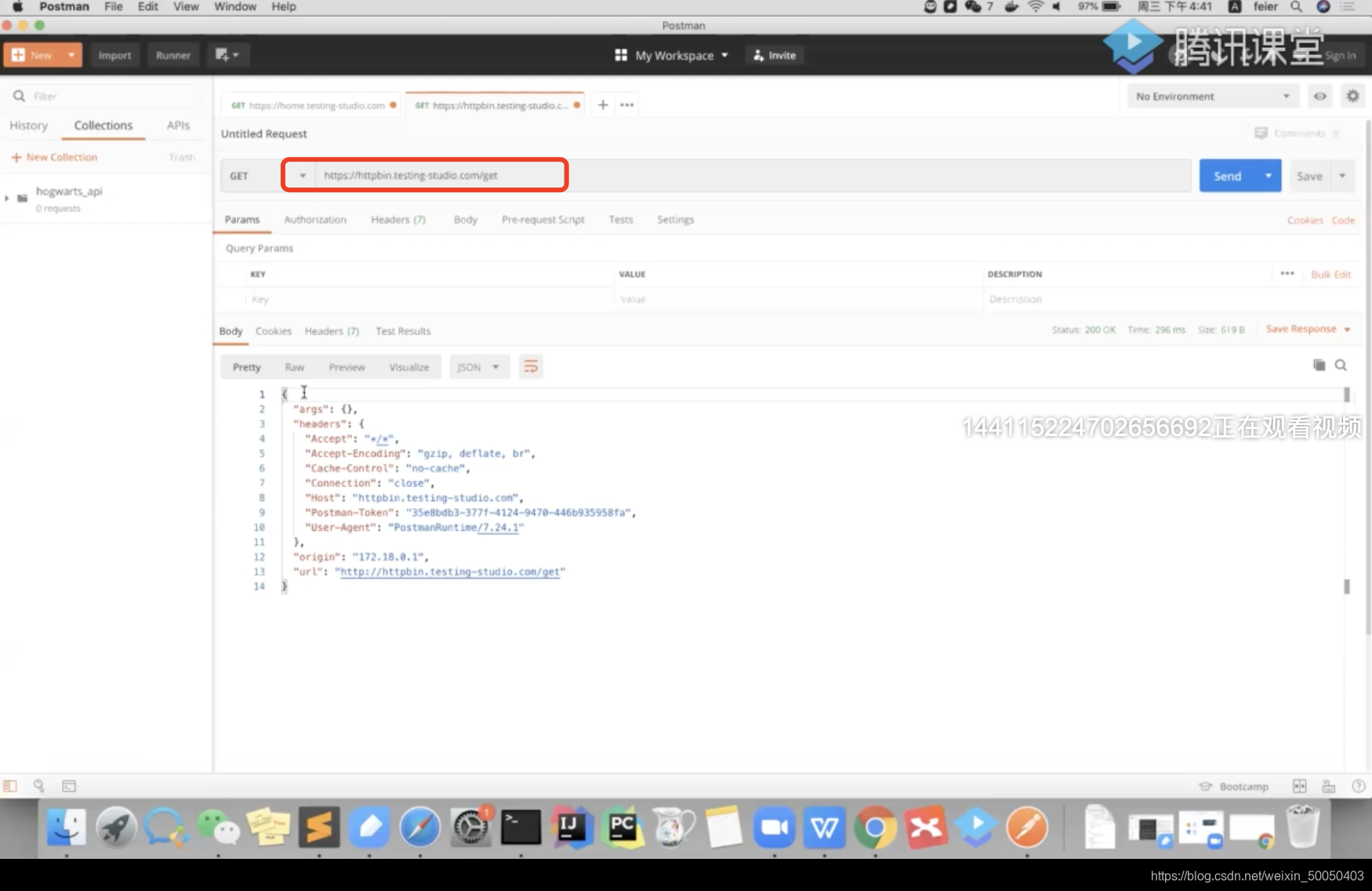Open the Settings tab

click(676, 220)
